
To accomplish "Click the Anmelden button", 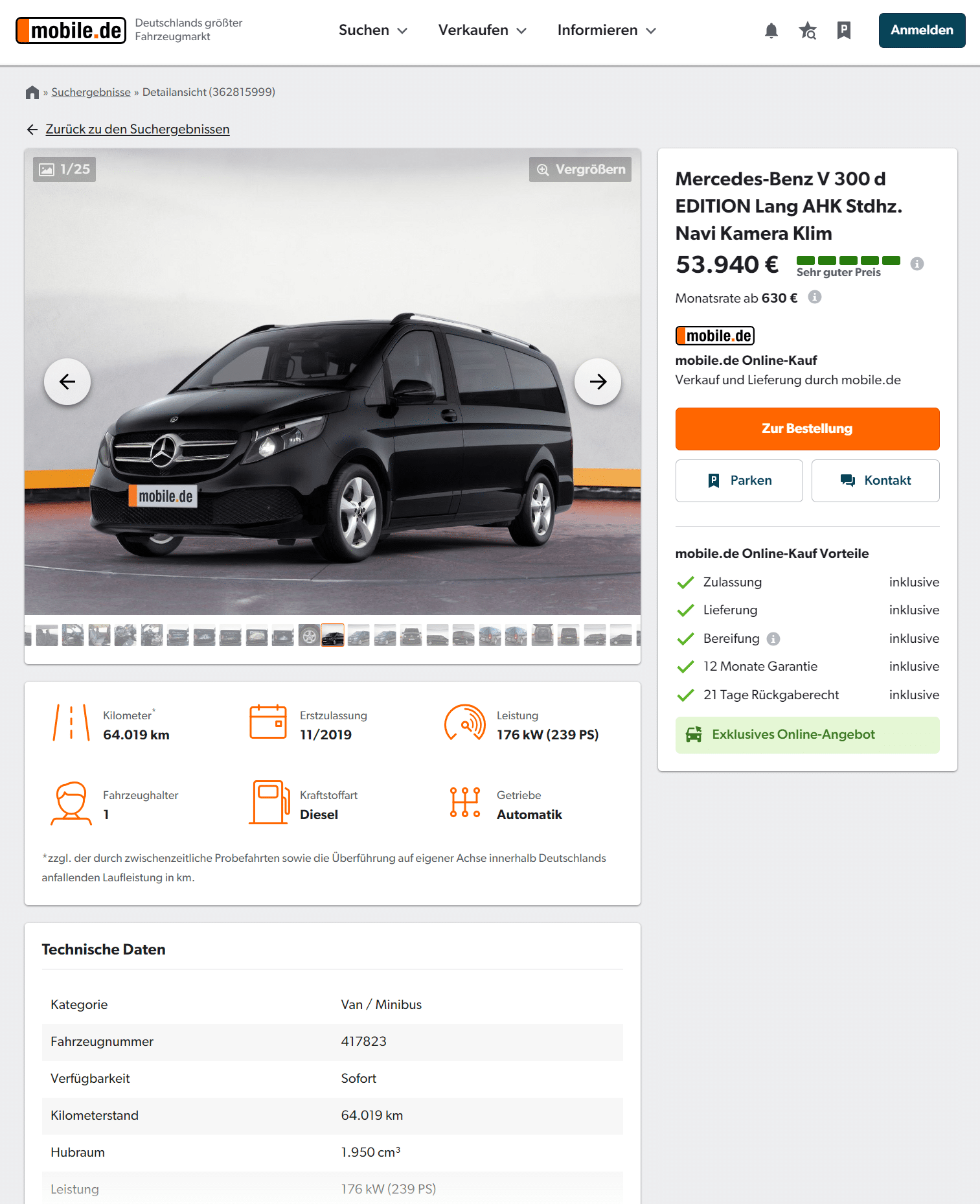I will [922, 30].
